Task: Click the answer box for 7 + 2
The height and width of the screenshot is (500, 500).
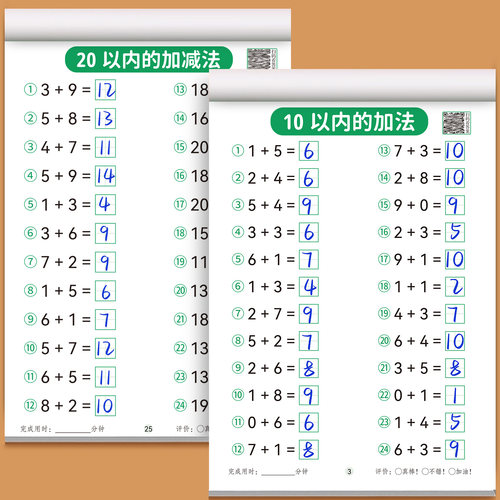Action: pos(105,262)
